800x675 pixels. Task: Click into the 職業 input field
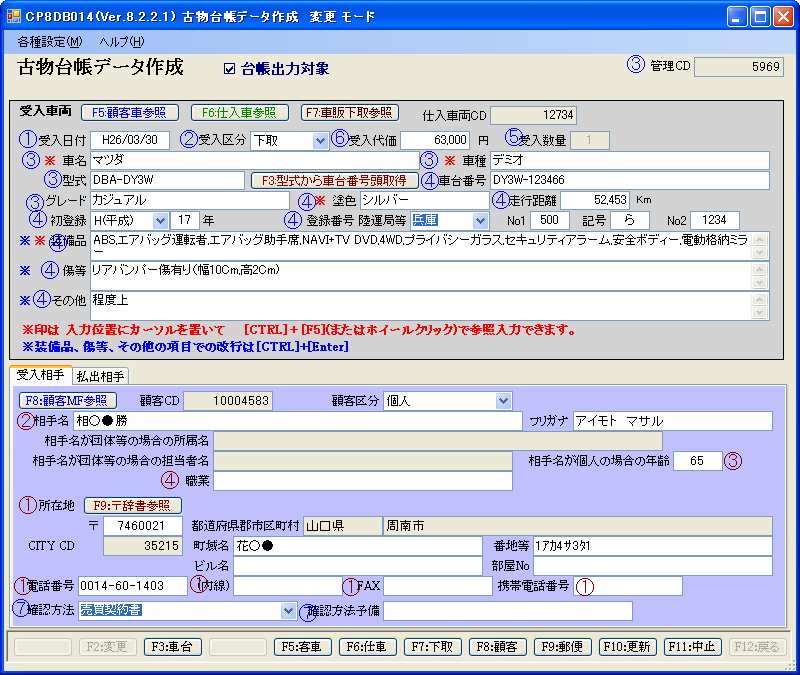[x=363, y=481]
